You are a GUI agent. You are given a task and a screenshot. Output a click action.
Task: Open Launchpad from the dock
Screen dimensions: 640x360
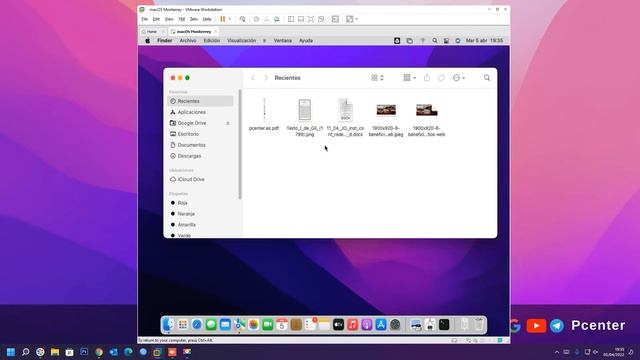click(x=182, y=324)
